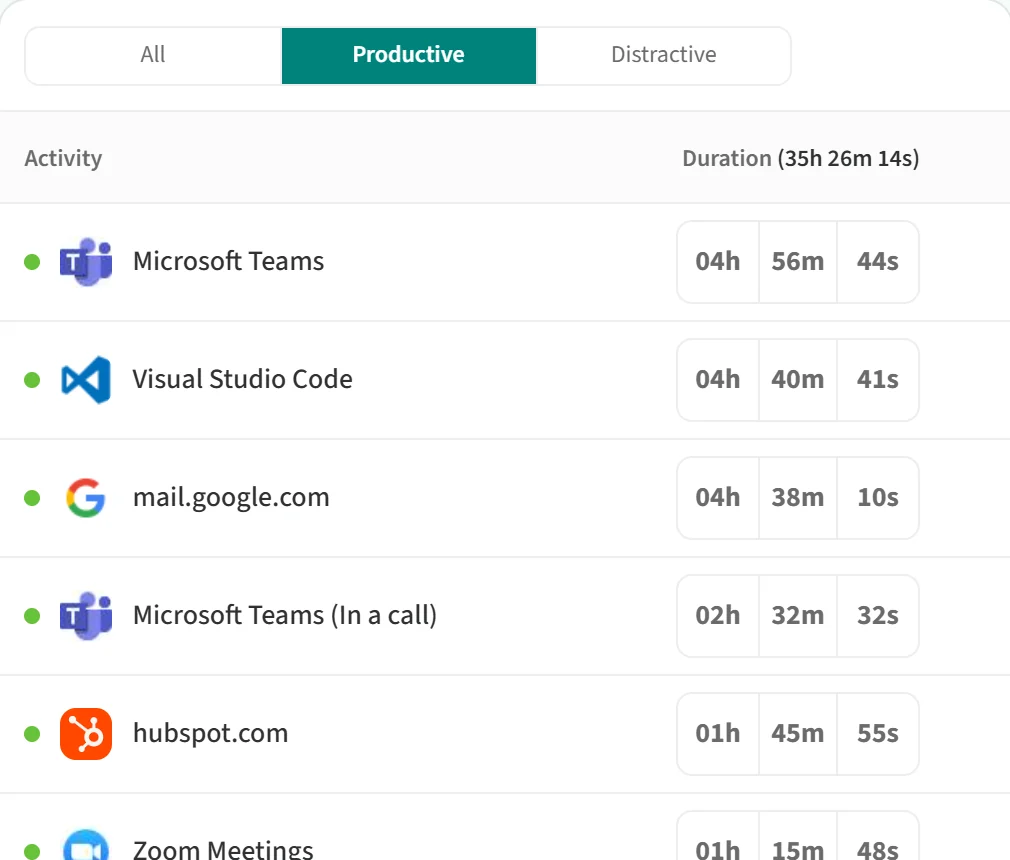Click the Visual Studio Code icon
The image size is (1010, 860).
[x=86, y=379]
